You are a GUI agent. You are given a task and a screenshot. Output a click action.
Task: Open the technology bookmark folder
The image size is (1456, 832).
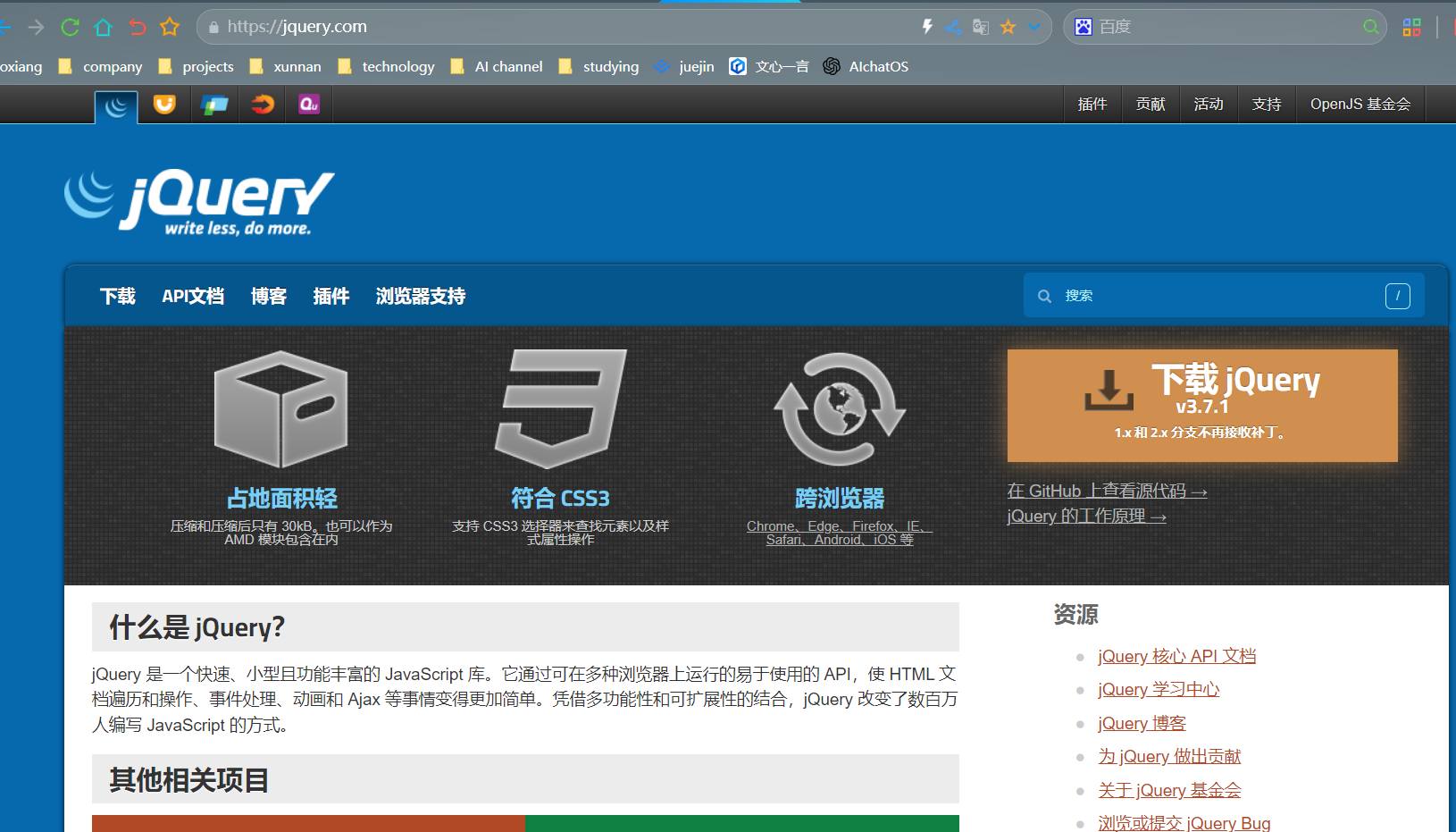click(387, 66)
